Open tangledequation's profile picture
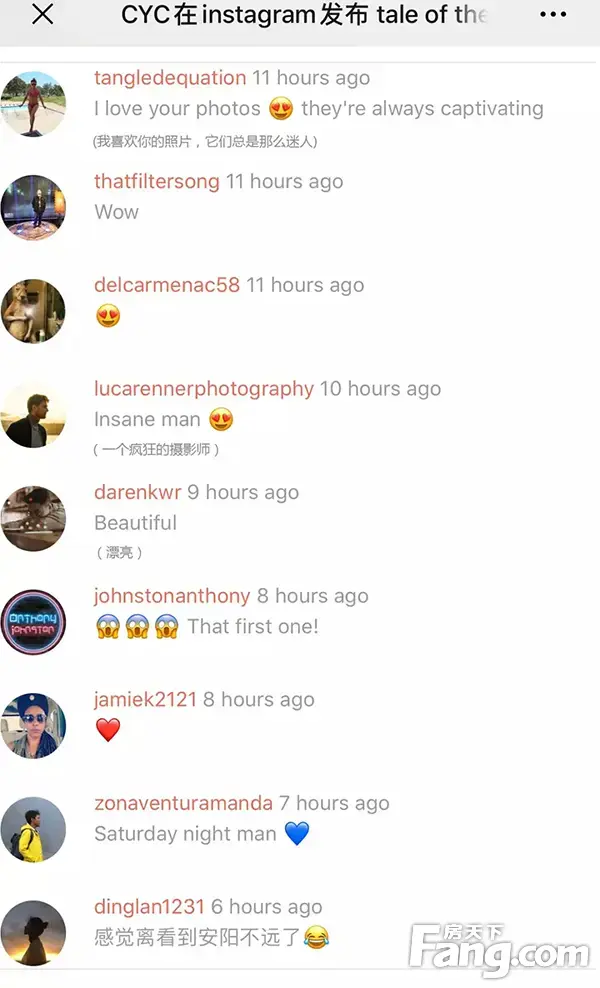 pos(33,104)
